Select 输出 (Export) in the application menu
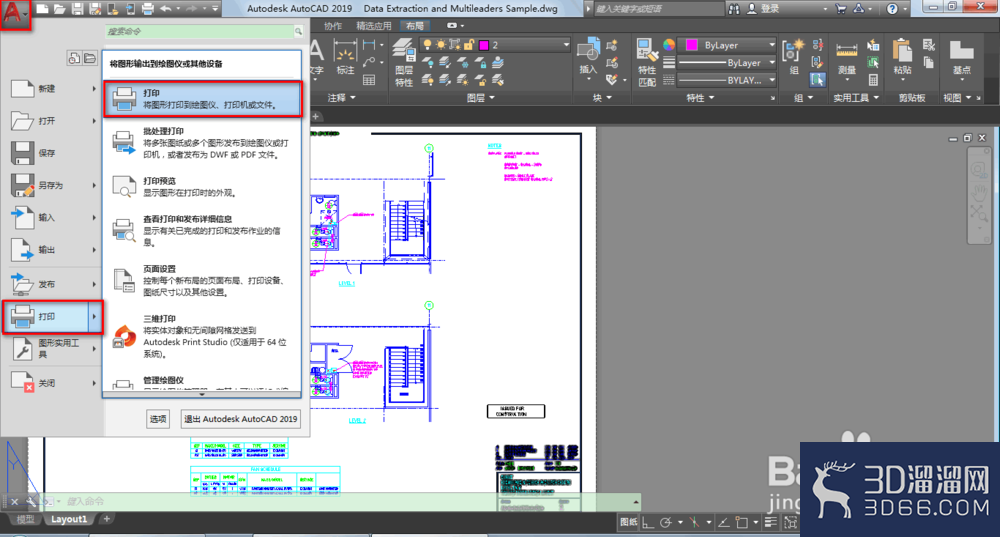The width and height of the screenshot is (1000, 537). (x=51, y=250)
